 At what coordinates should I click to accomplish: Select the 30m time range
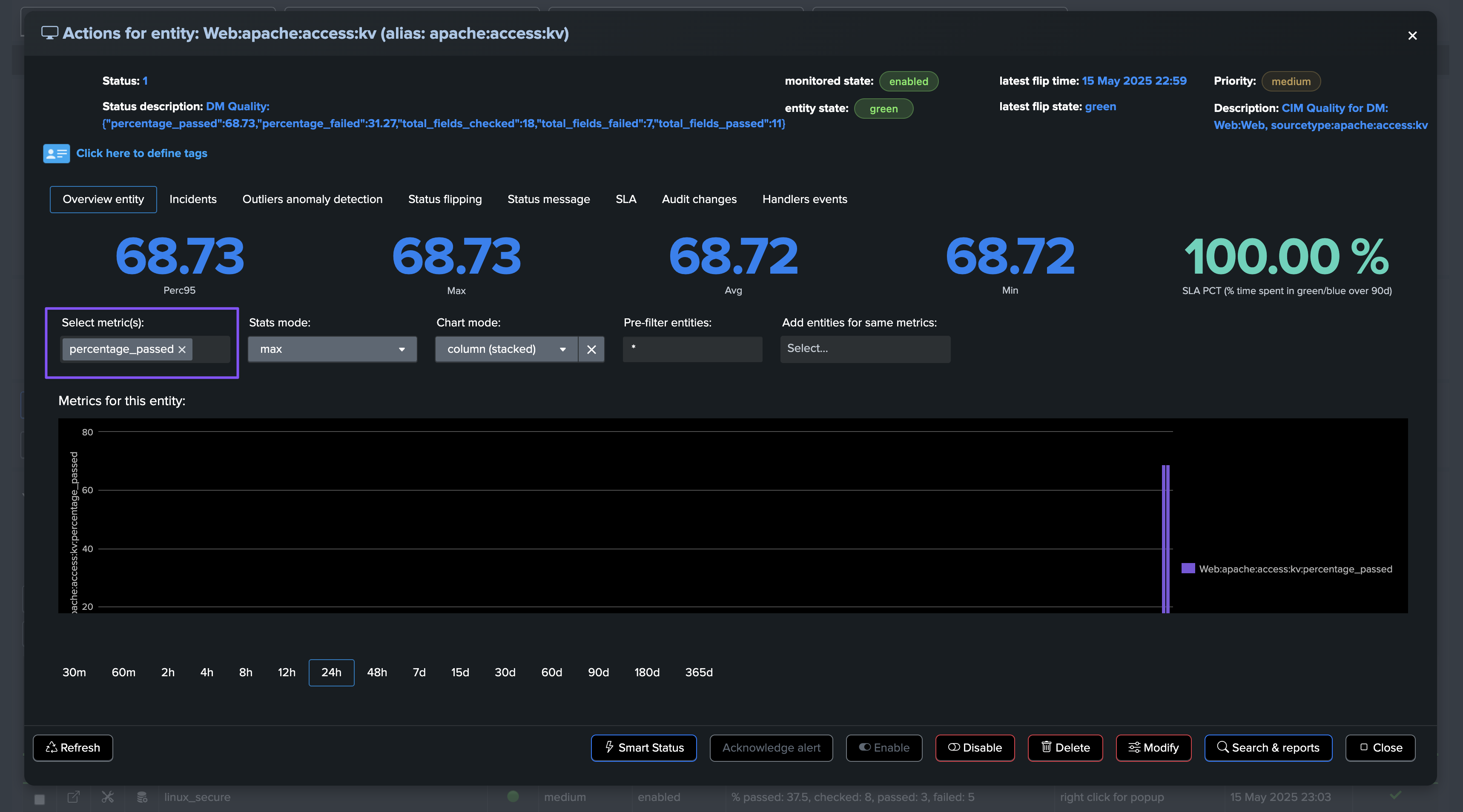(74, 672)
